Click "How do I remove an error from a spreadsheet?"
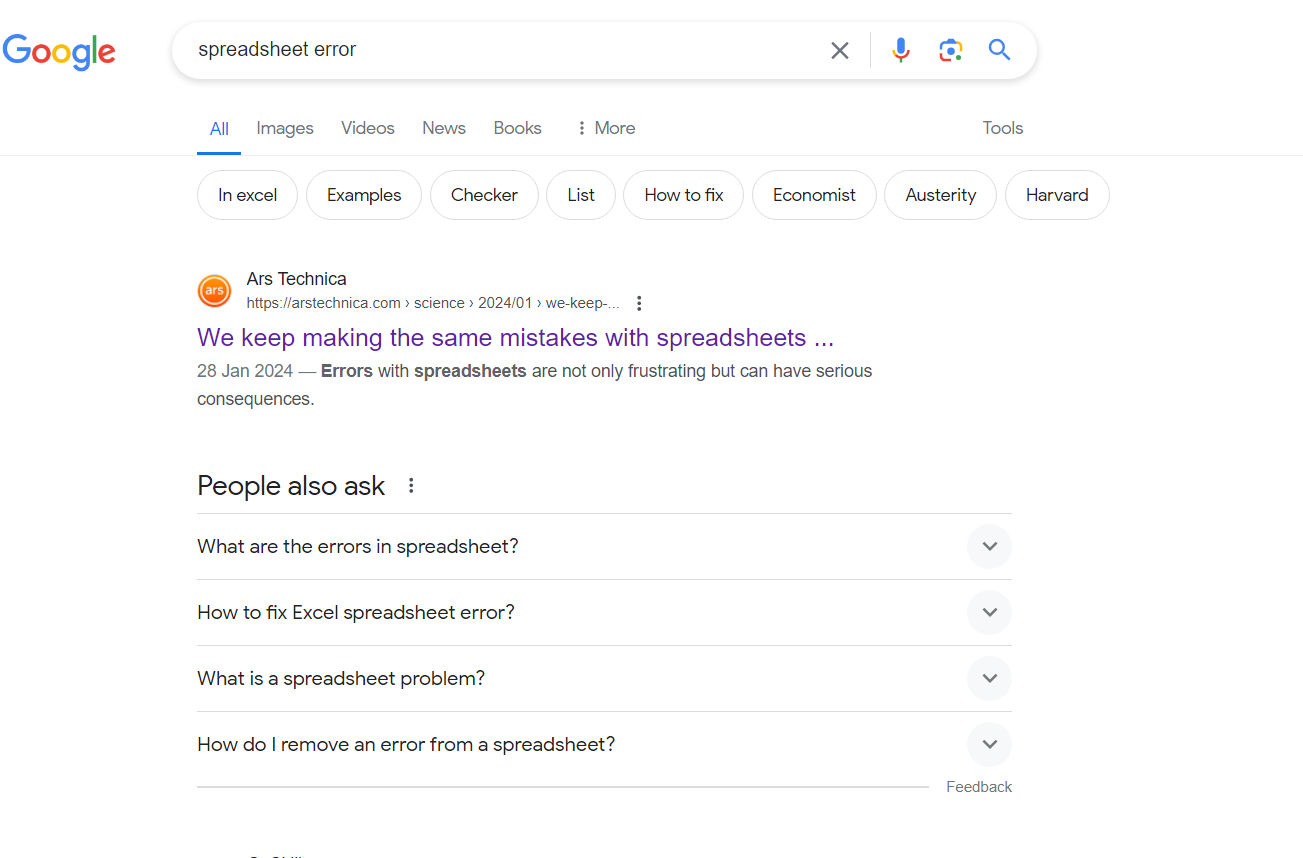 coord(406,745)
